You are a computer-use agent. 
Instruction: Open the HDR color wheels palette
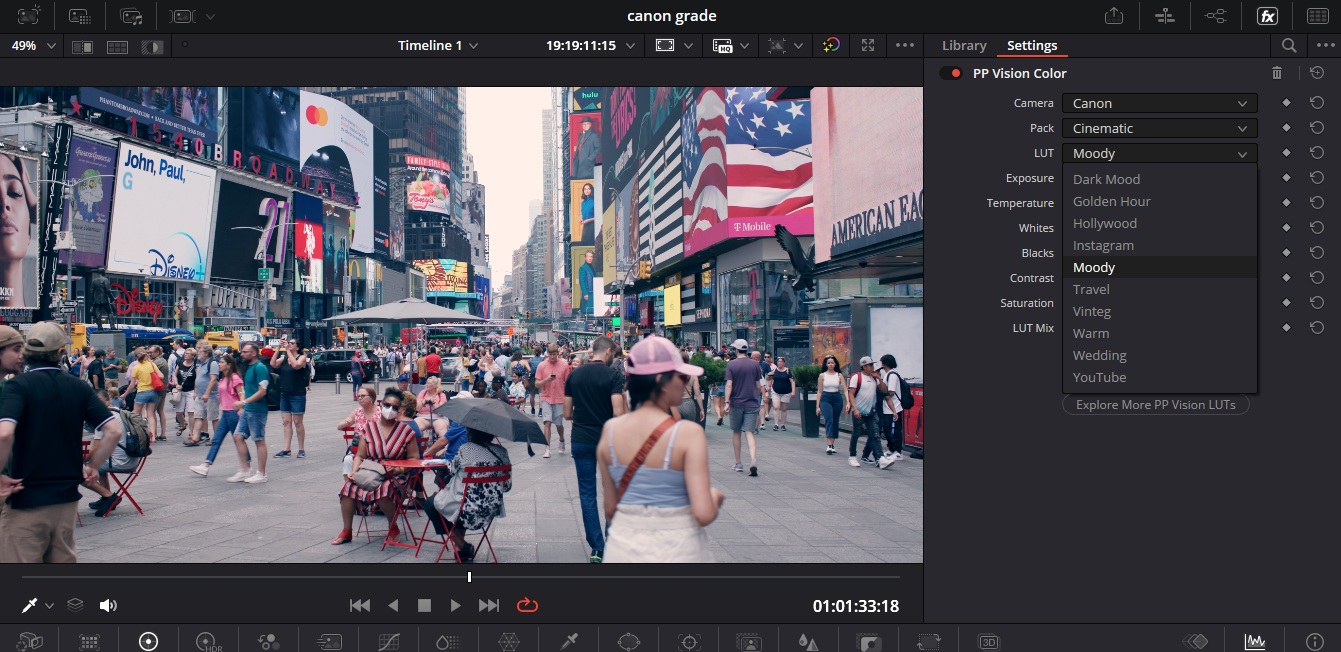point(207,642)
